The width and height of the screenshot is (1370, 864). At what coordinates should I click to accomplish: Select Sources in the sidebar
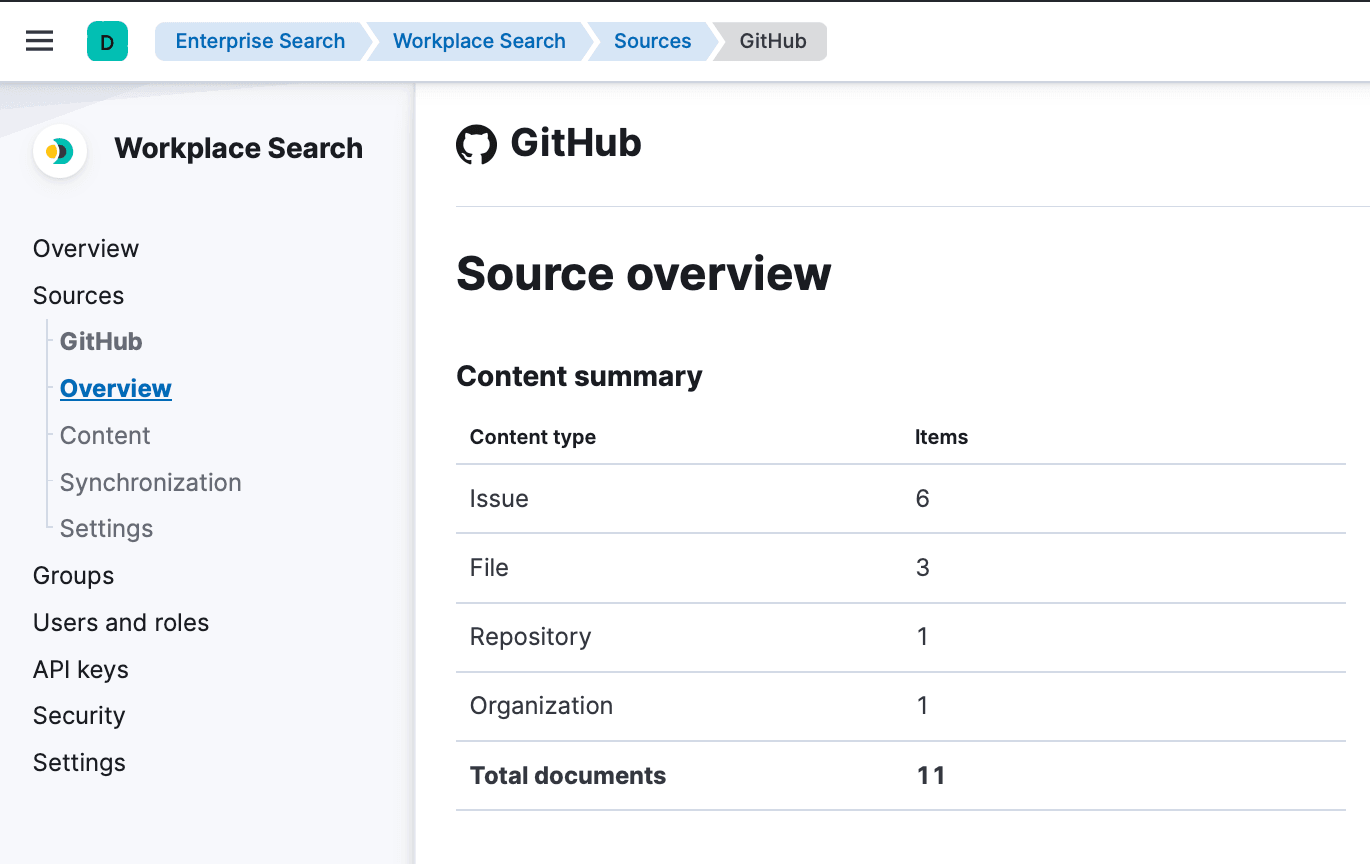78,296
